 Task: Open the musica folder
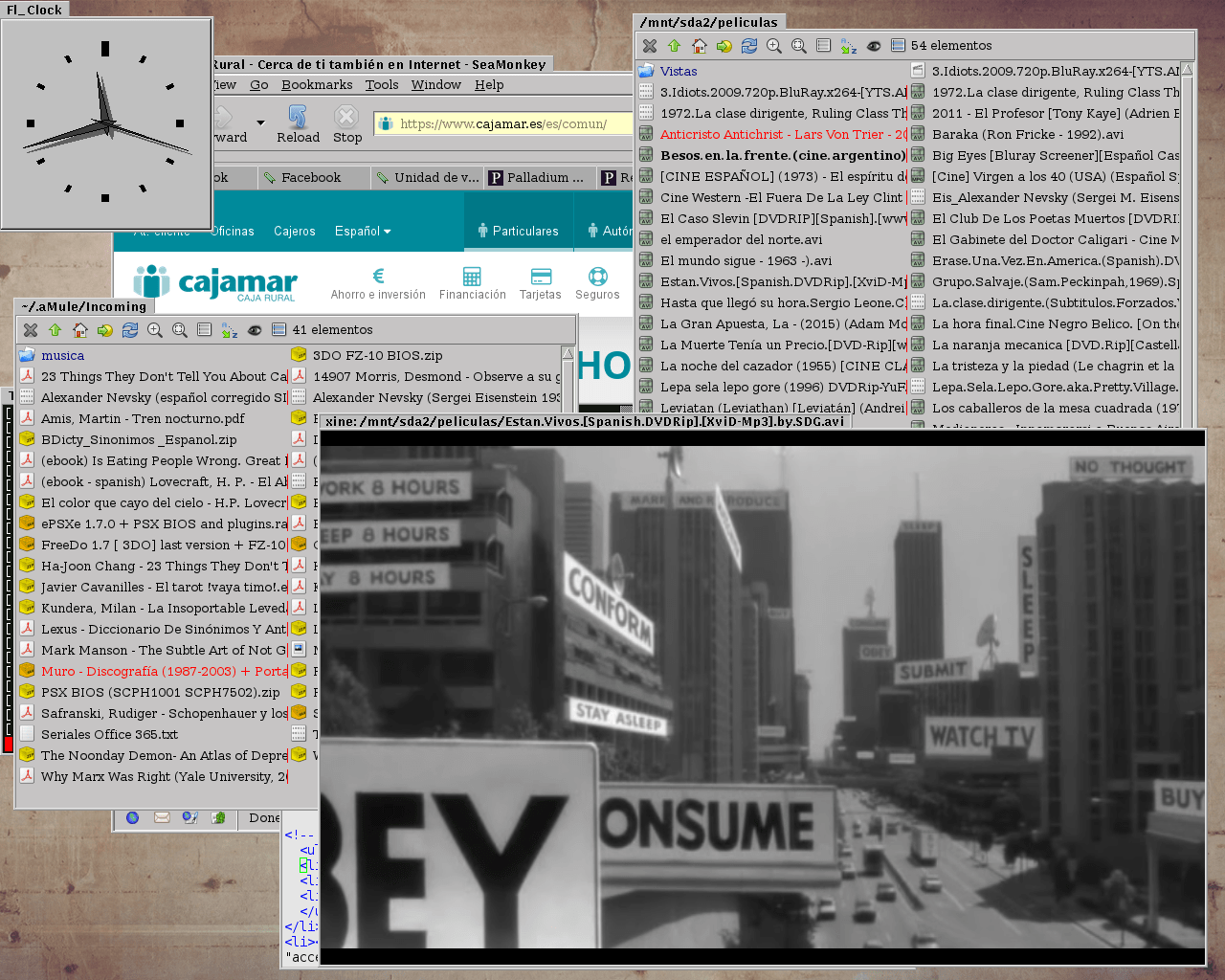62,356
